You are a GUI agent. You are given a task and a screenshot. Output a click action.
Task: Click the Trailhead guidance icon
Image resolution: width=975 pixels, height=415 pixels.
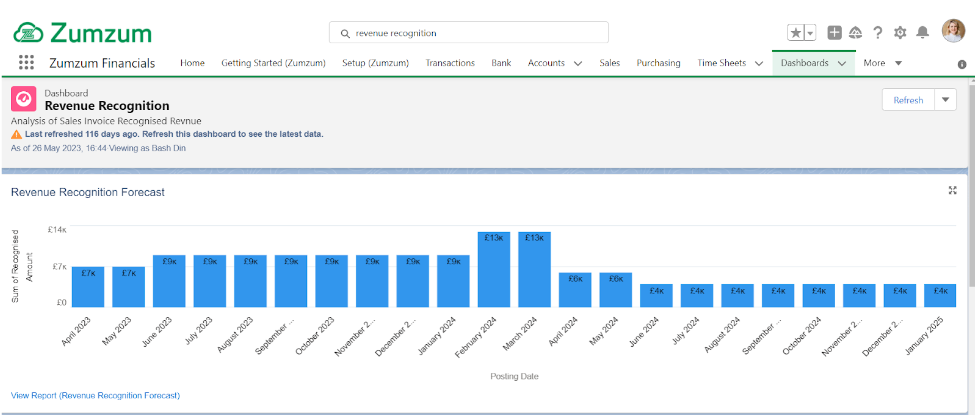pyautogui.click(x=856, y=33)
